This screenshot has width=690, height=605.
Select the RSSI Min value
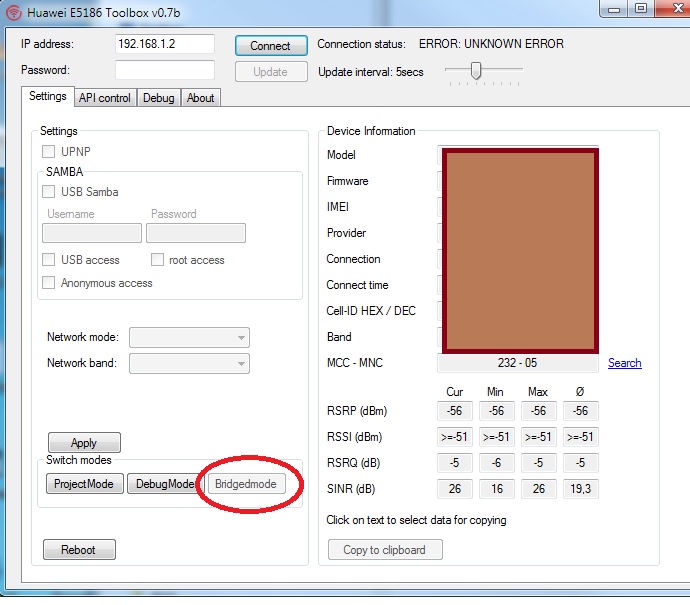tap(496, 437)
